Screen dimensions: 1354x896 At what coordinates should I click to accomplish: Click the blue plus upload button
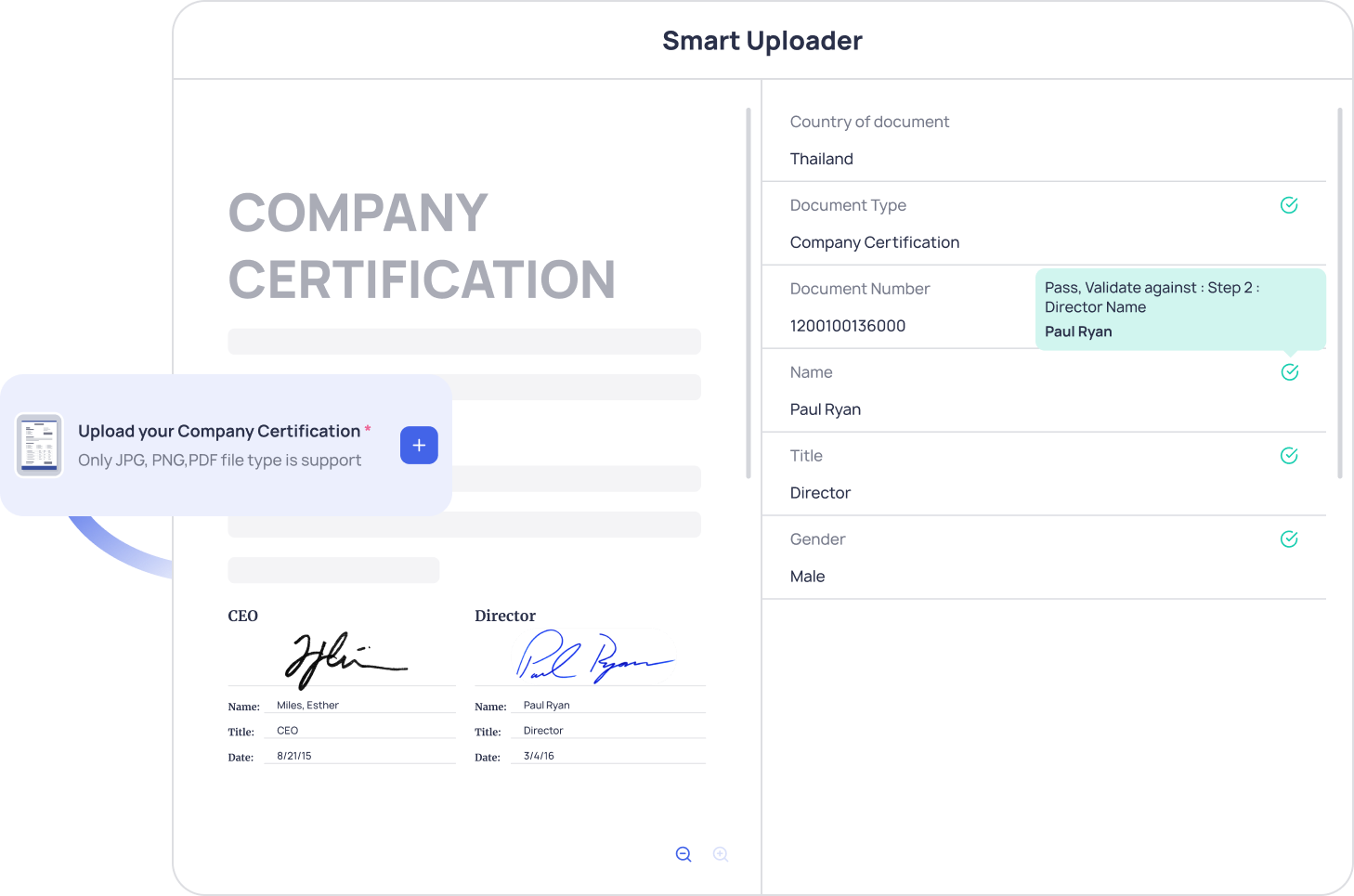coord(419,446)
